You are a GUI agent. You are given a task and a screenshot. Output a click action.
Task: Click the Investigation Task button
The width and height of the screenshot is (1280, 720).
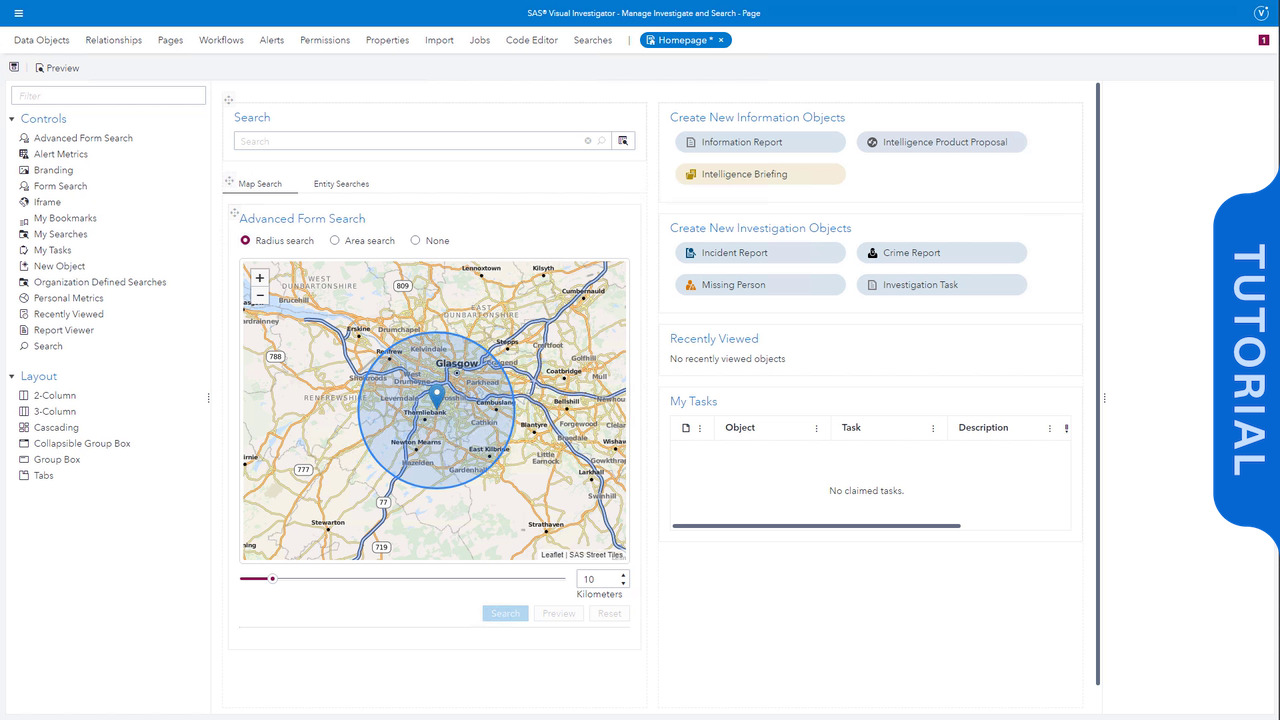click(x=942, y=285)
